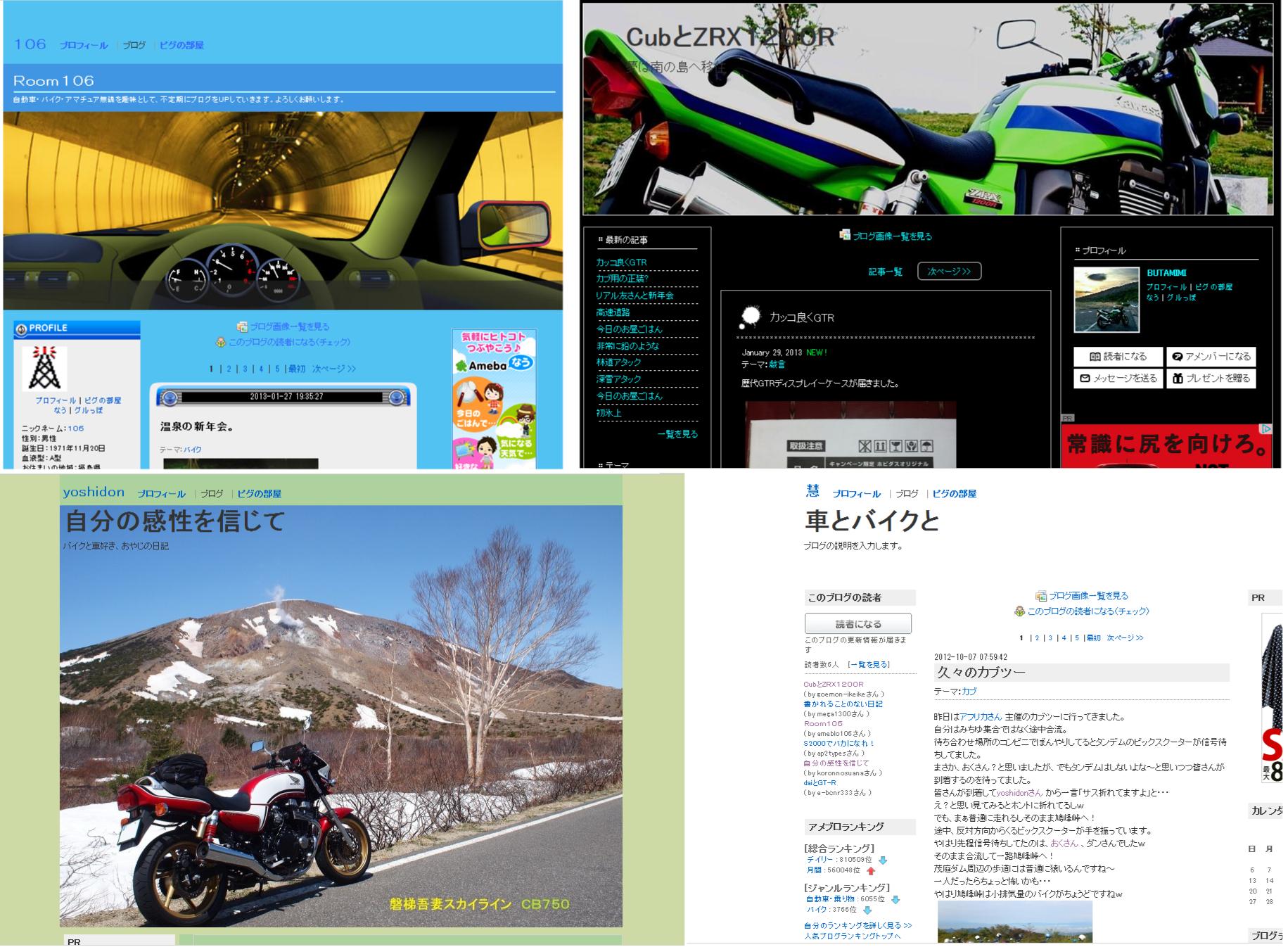This screenshot has width=1288, height=947.
Task: Click 人気ブログランキングトップへ link
Action: click(853, 936)
